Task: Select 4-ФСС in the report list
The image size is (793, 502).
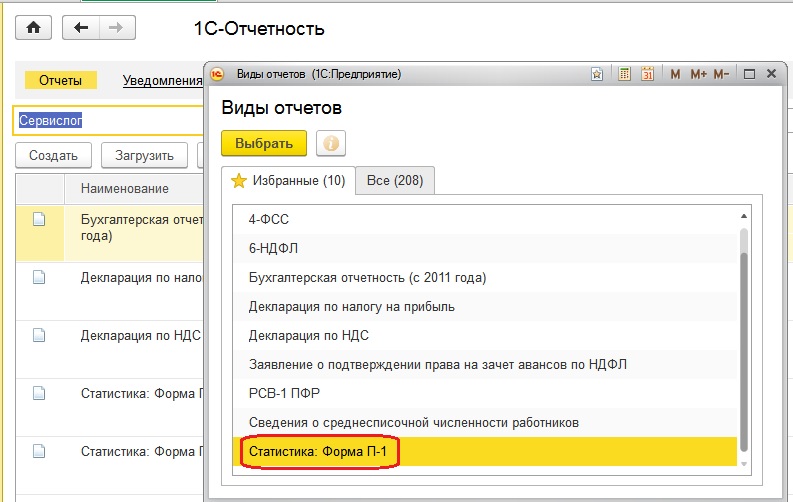Action: pos(486,219)
